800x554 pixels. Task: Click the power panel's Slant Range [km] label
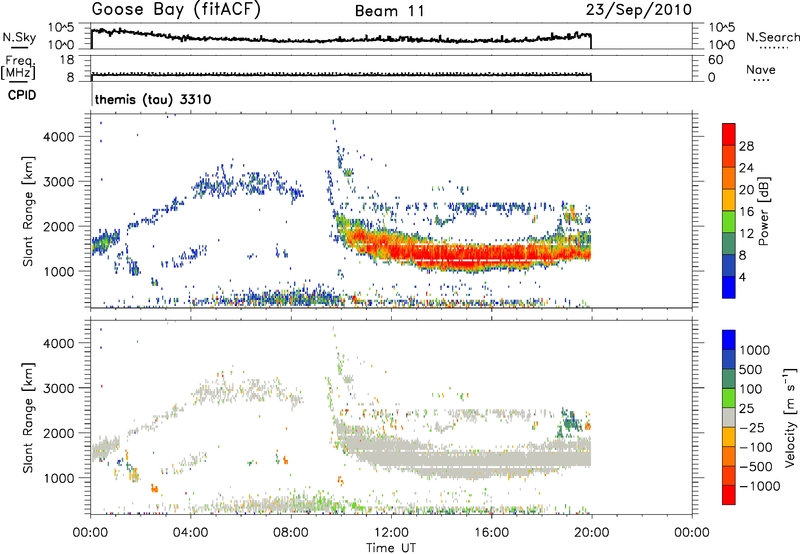coord(28,211)
